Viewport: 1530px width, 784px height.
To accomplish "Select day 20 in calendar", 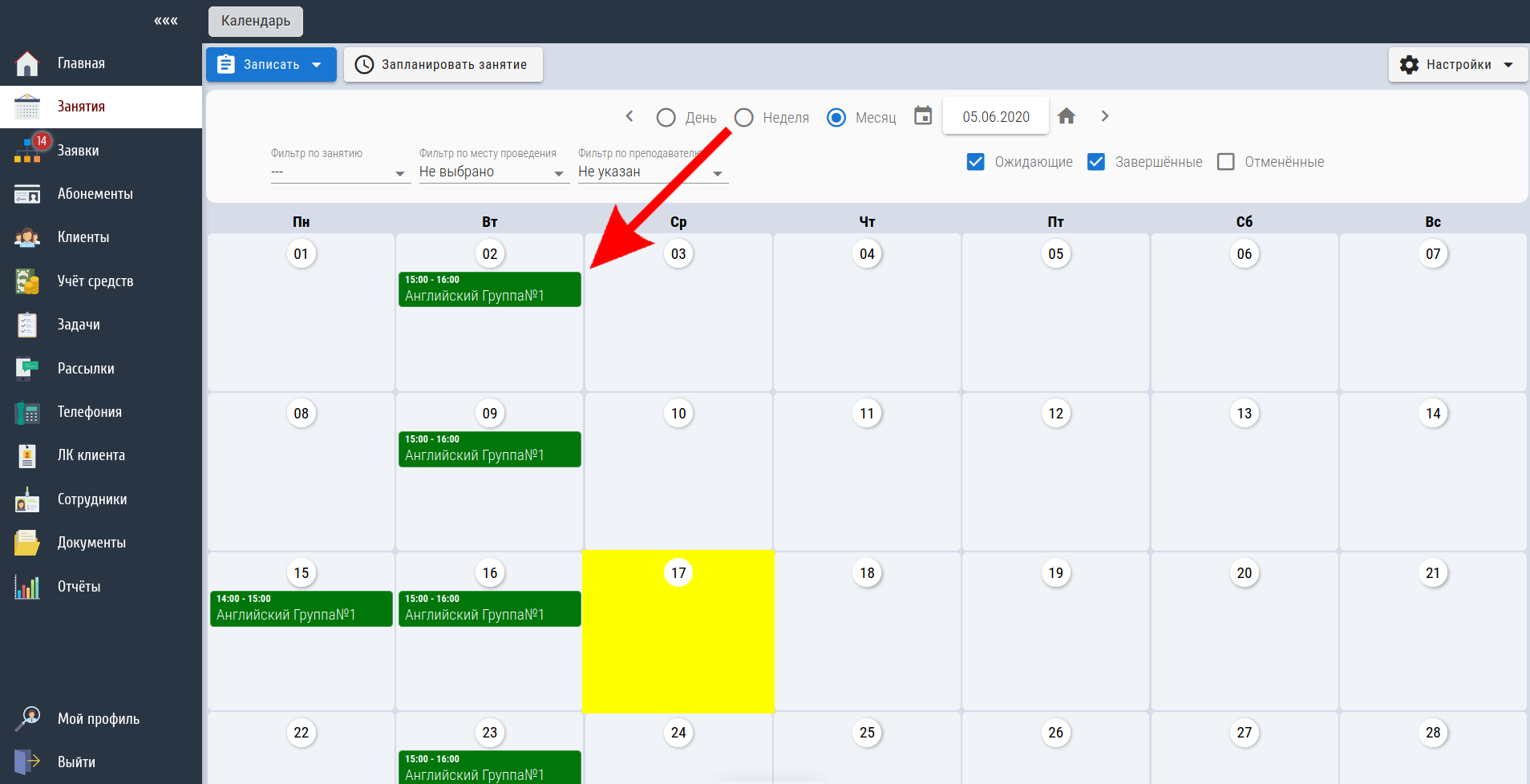I will [x=1245, y=572].
